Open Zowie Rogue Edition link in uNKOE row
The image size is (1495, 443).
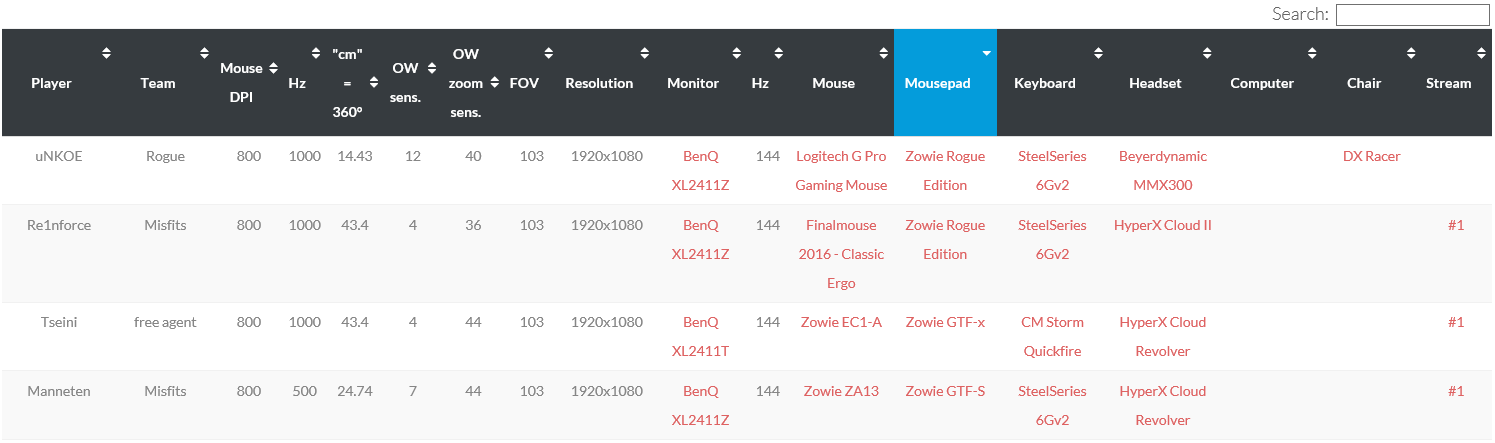945,171
